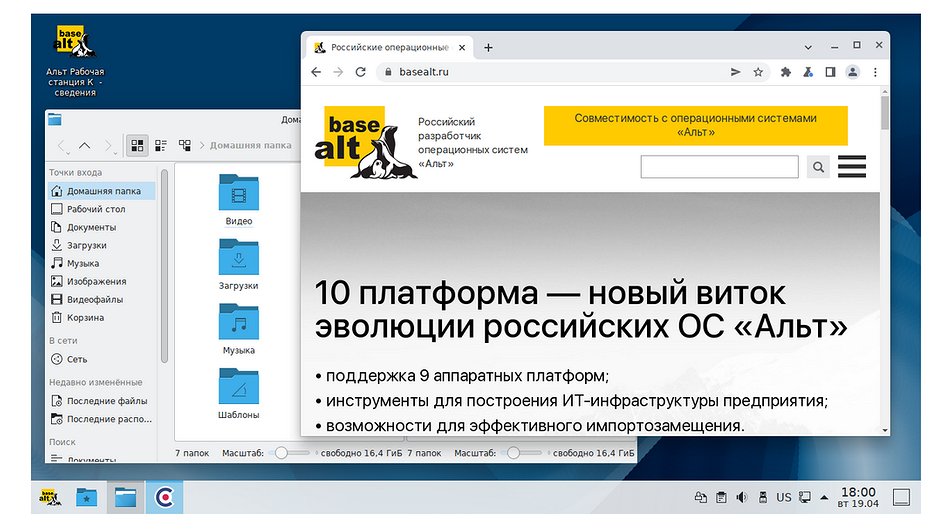930x523 pixels.
Task: Activate the Dolphin file manager taskbar icon
Action: tap(125, 498)
